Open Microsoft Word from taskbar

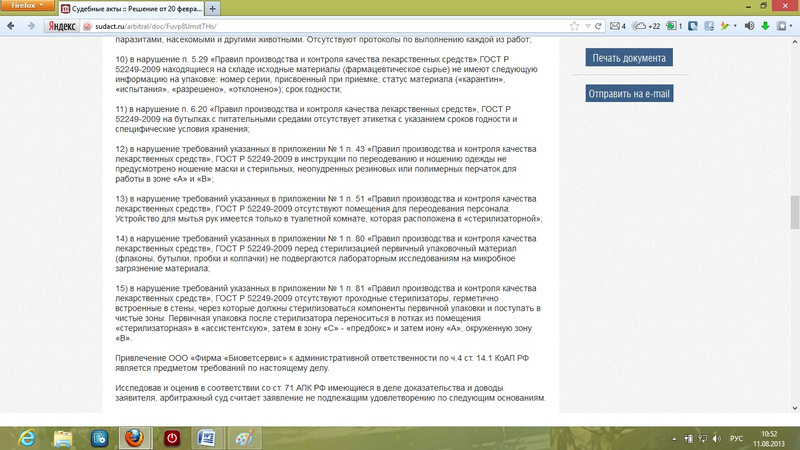(x=207, y=438)
